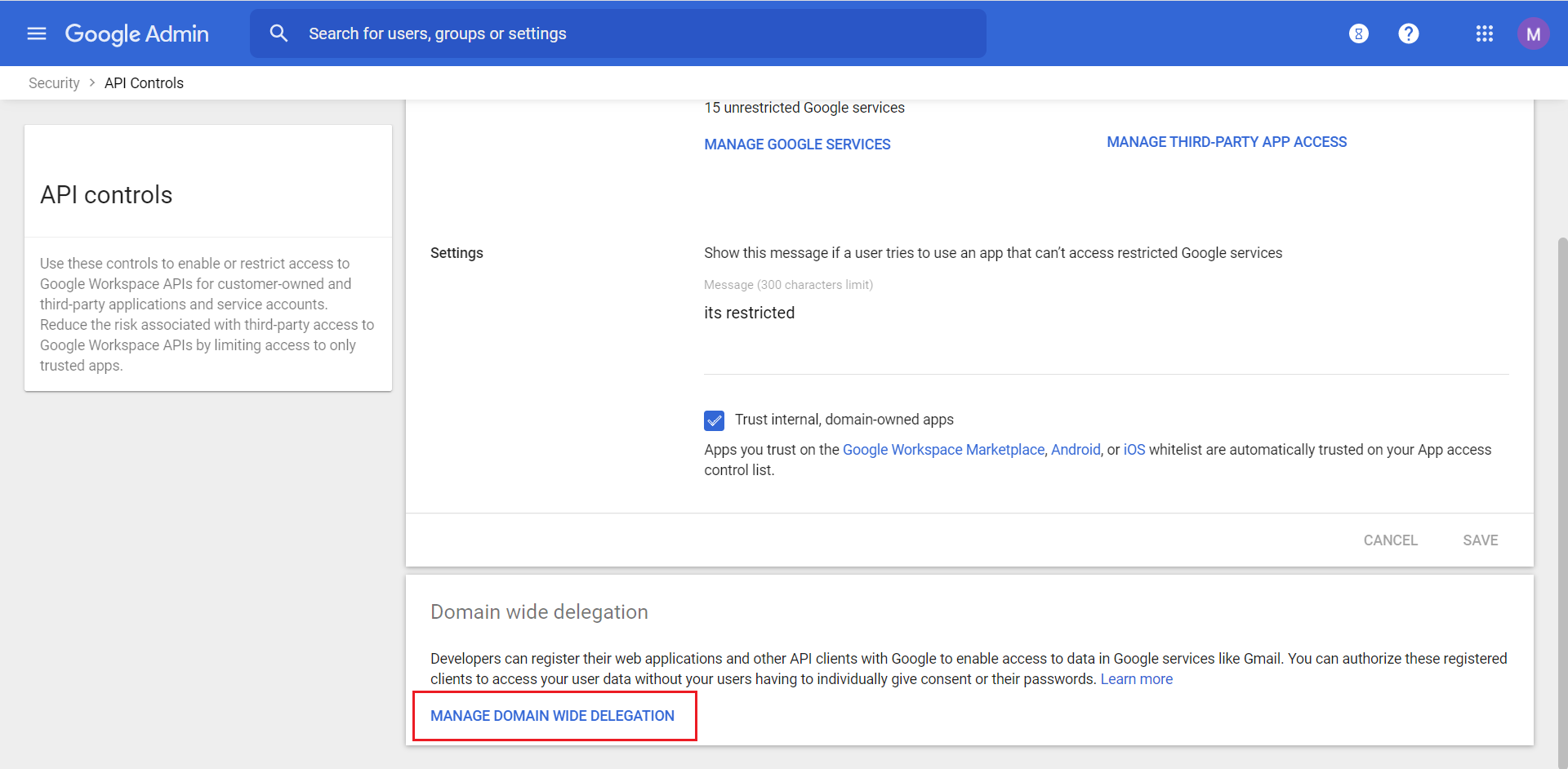
Task: Go to Security in breadcrumb
Action: click(54, 83)
